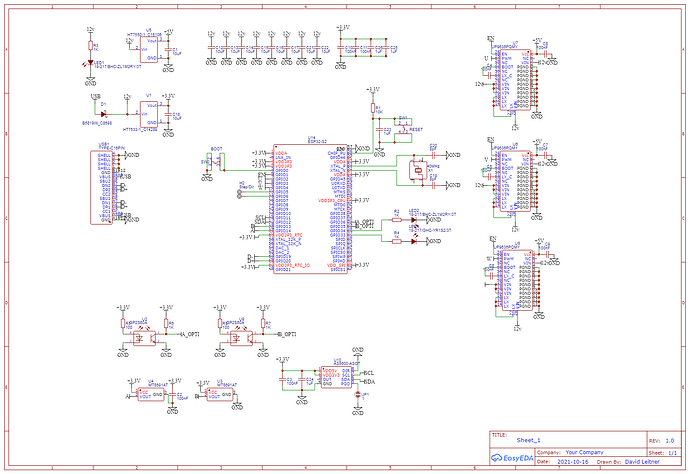Click capacitor C18 10uF next to U1
This screenshot has height=474, width=690.
pyautogui.click(x=168, y=114)
